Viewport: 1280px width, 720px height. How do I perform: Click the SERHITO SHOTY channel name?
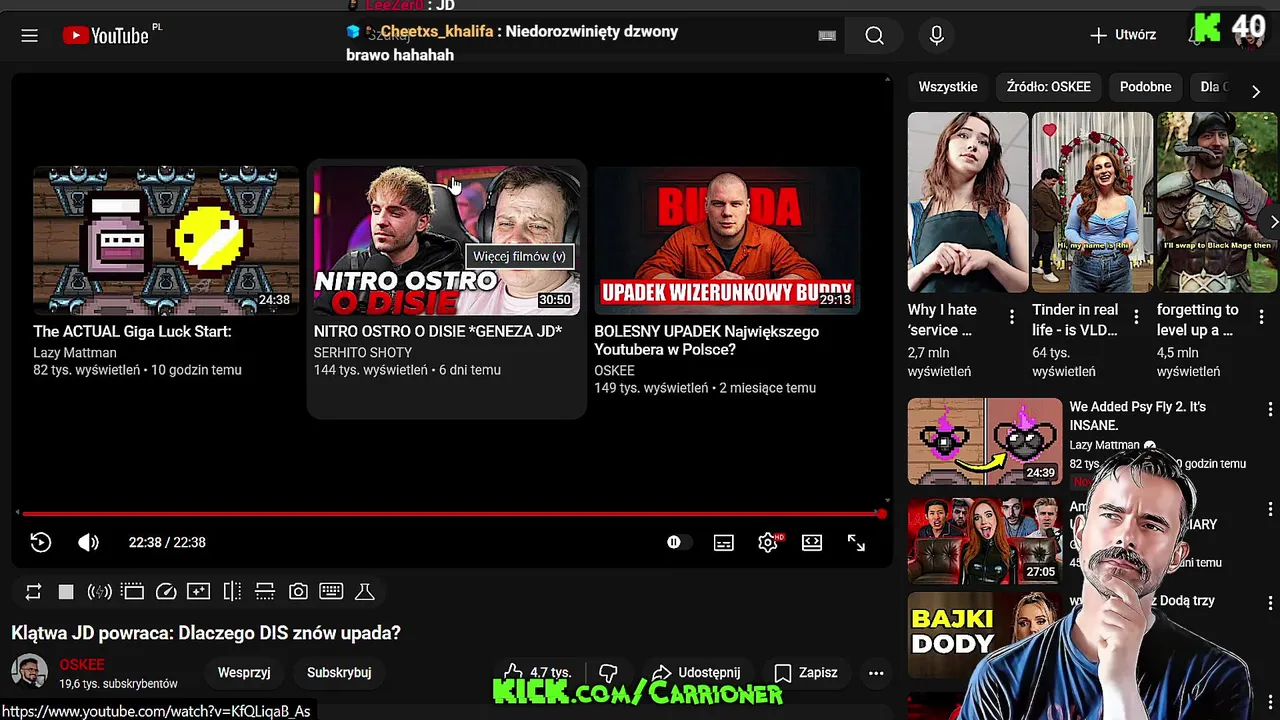pyautogui.click(x=363, y=353)
